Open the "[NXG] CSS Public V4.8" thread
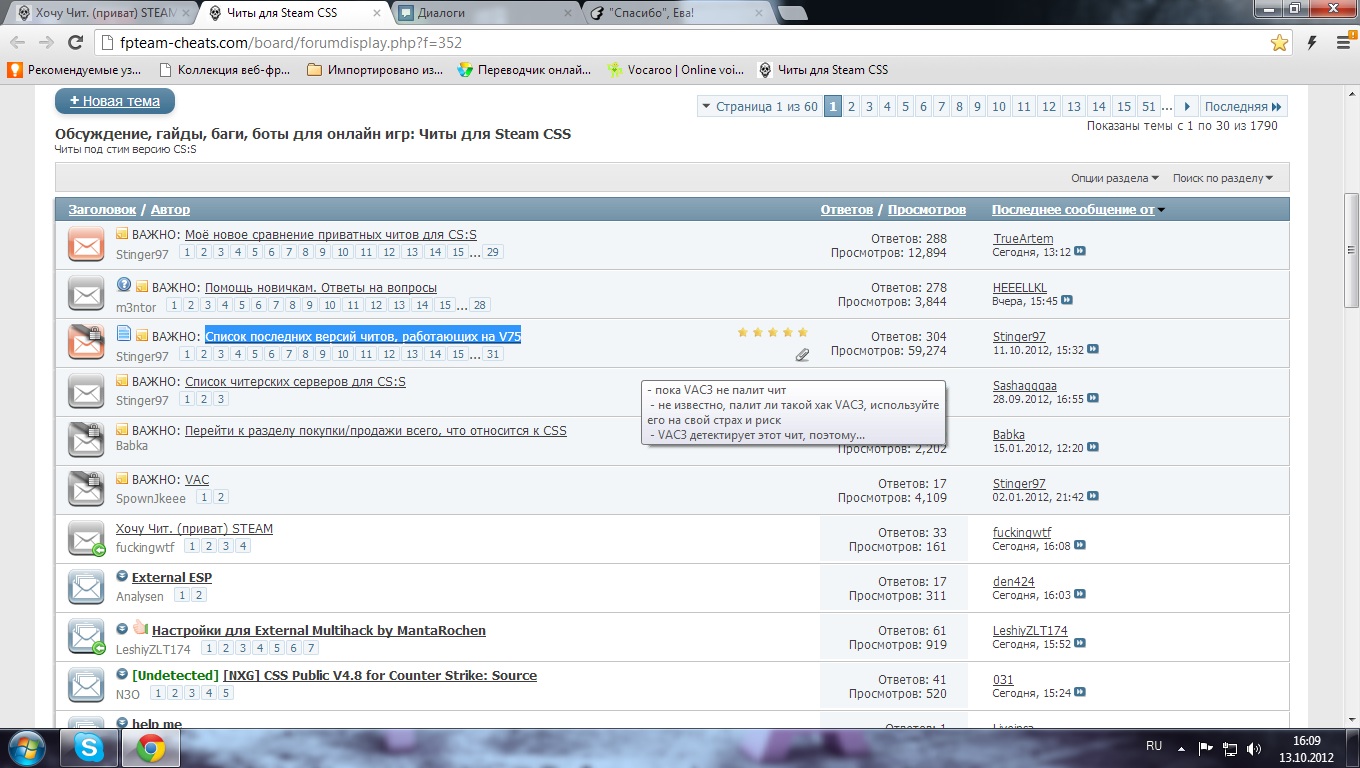 [380, 676]
